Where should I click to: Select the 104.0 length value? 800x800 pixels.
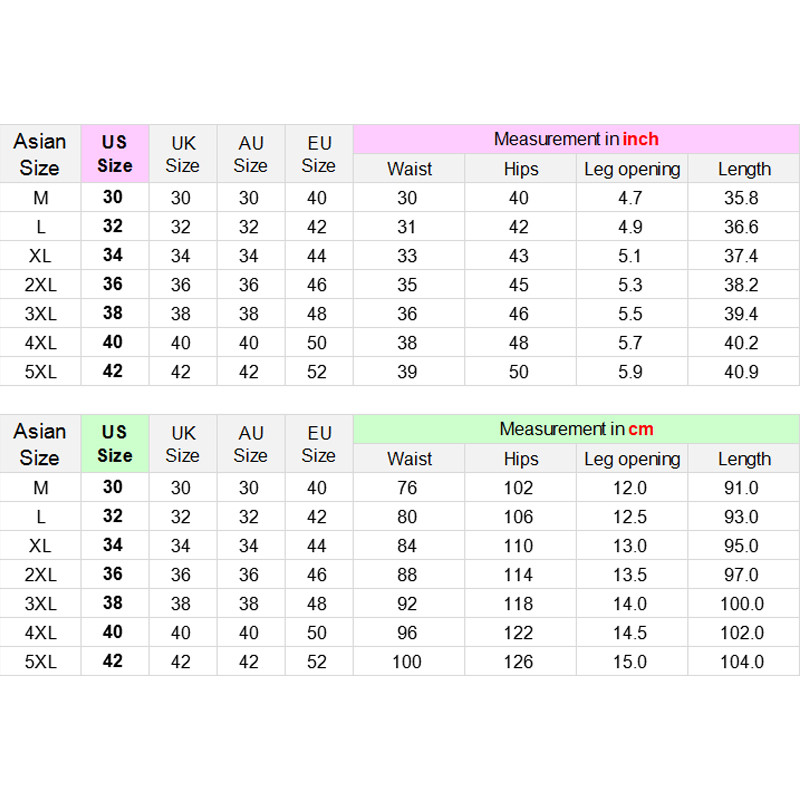(741, 662)
